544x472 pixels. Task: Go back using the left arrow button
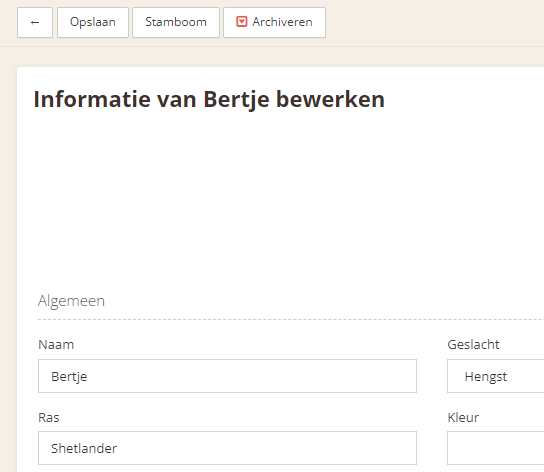point(35,23)
